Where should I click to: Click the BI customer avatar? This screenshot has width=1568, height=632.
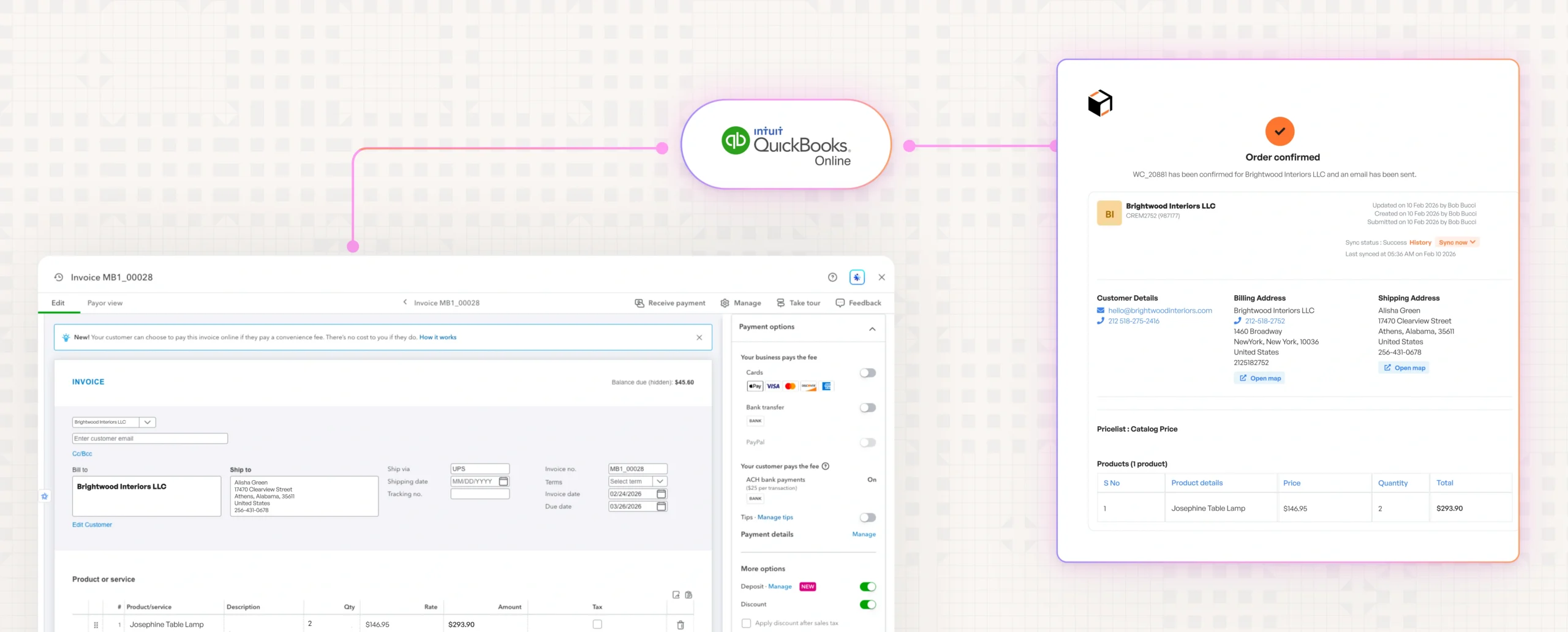click(x=1109, y=214)
